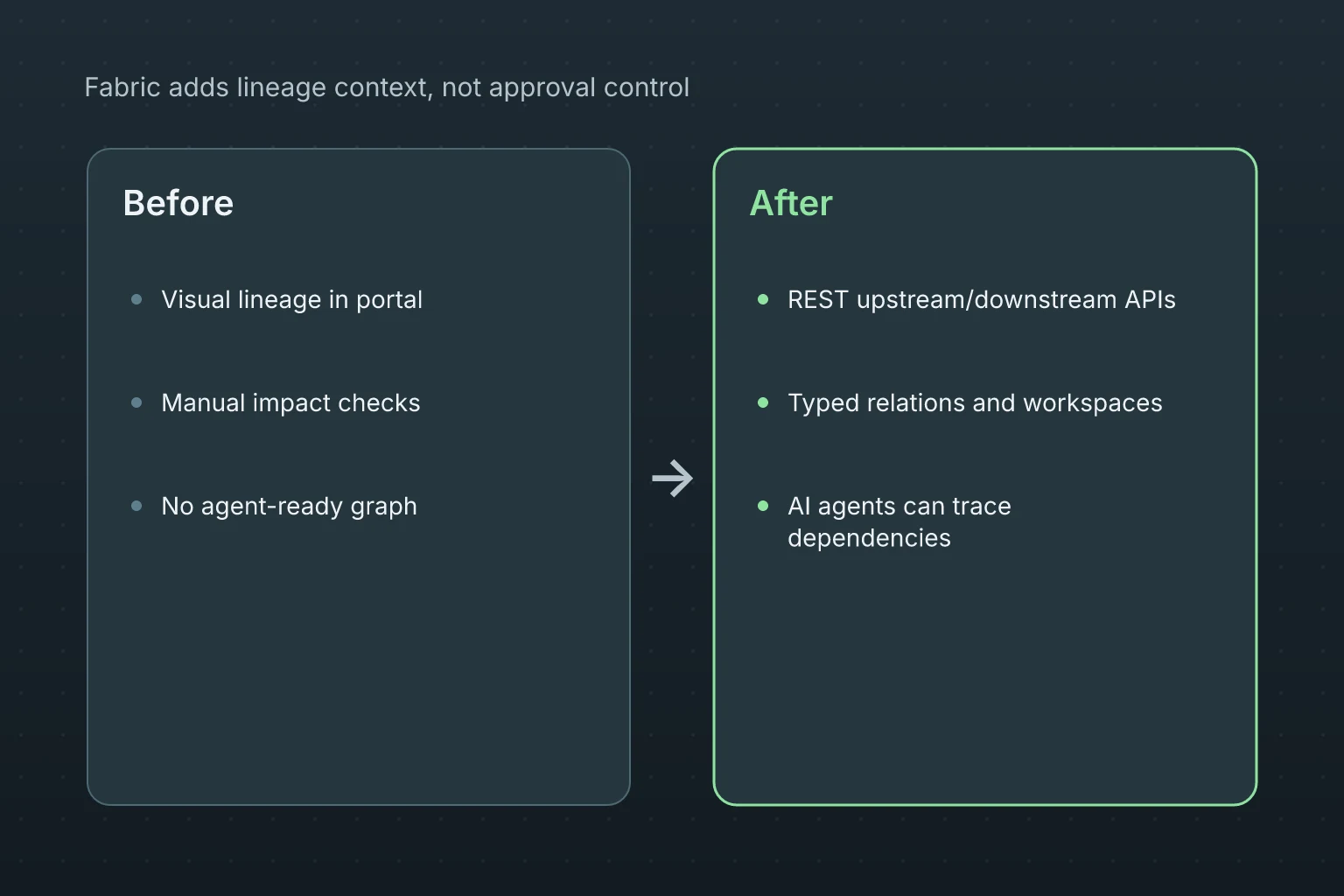1344x896 pixels.
Task: Select the Before heading
Action: pos(178,203)
